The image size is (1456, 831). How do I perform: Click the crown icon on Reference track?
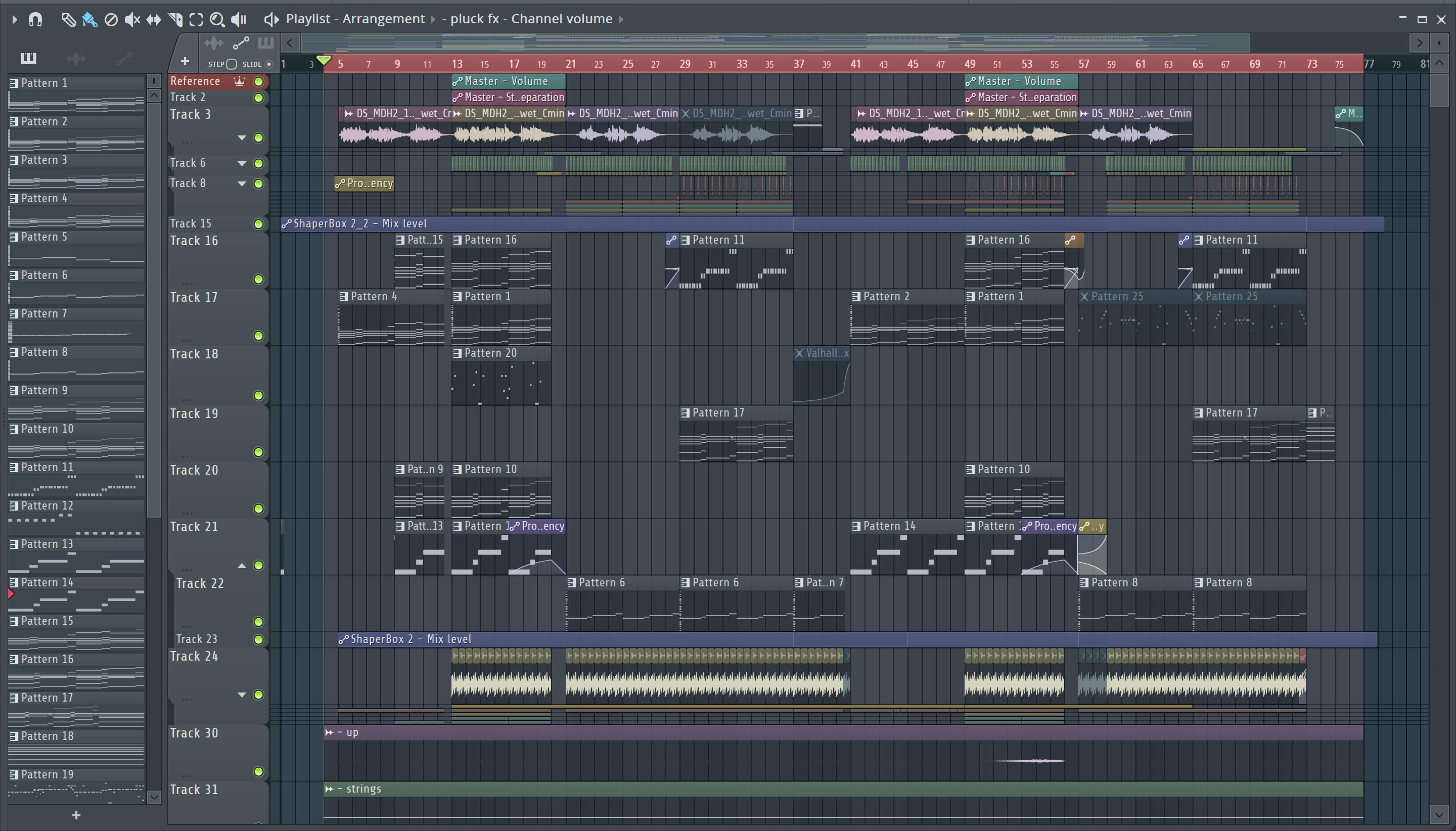240,81
